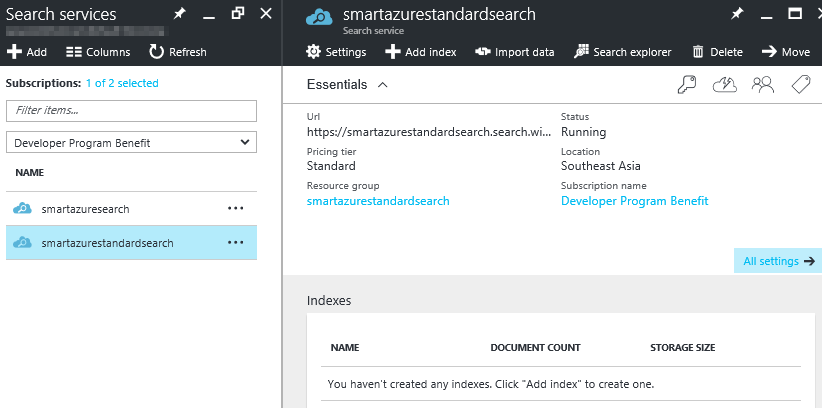Click the Filter items input field
Viewport: 822px width, 408px height.
pos(132,111)
